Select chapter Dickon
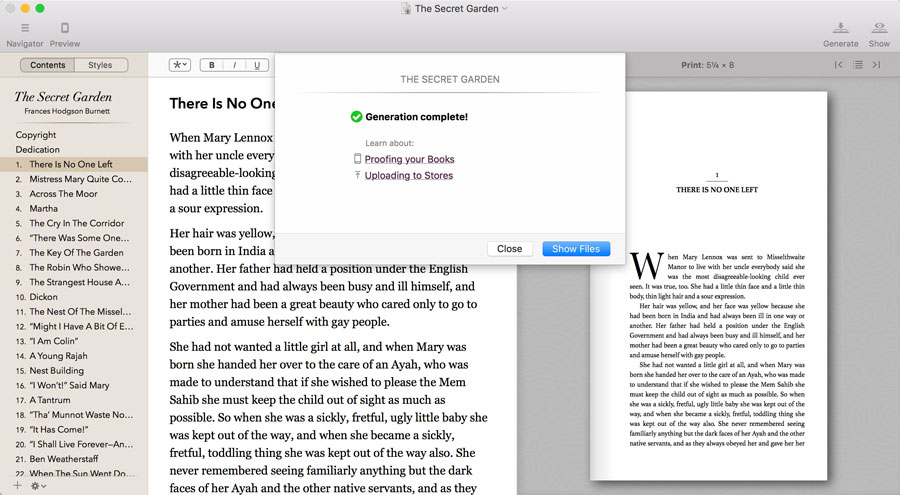Image resolution: width=900 pixels, height=495 pixels. tap(73, 297)
